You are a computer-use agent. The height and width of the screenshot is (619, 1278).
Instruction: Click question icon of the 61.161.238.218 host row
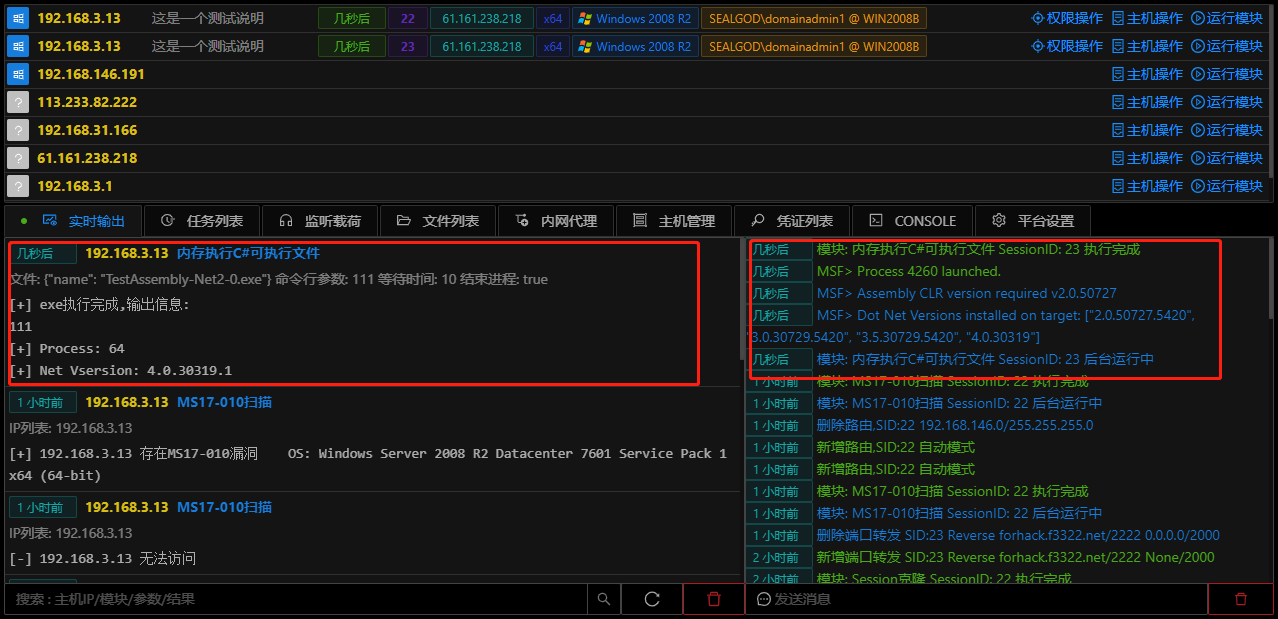coord(17,158)
